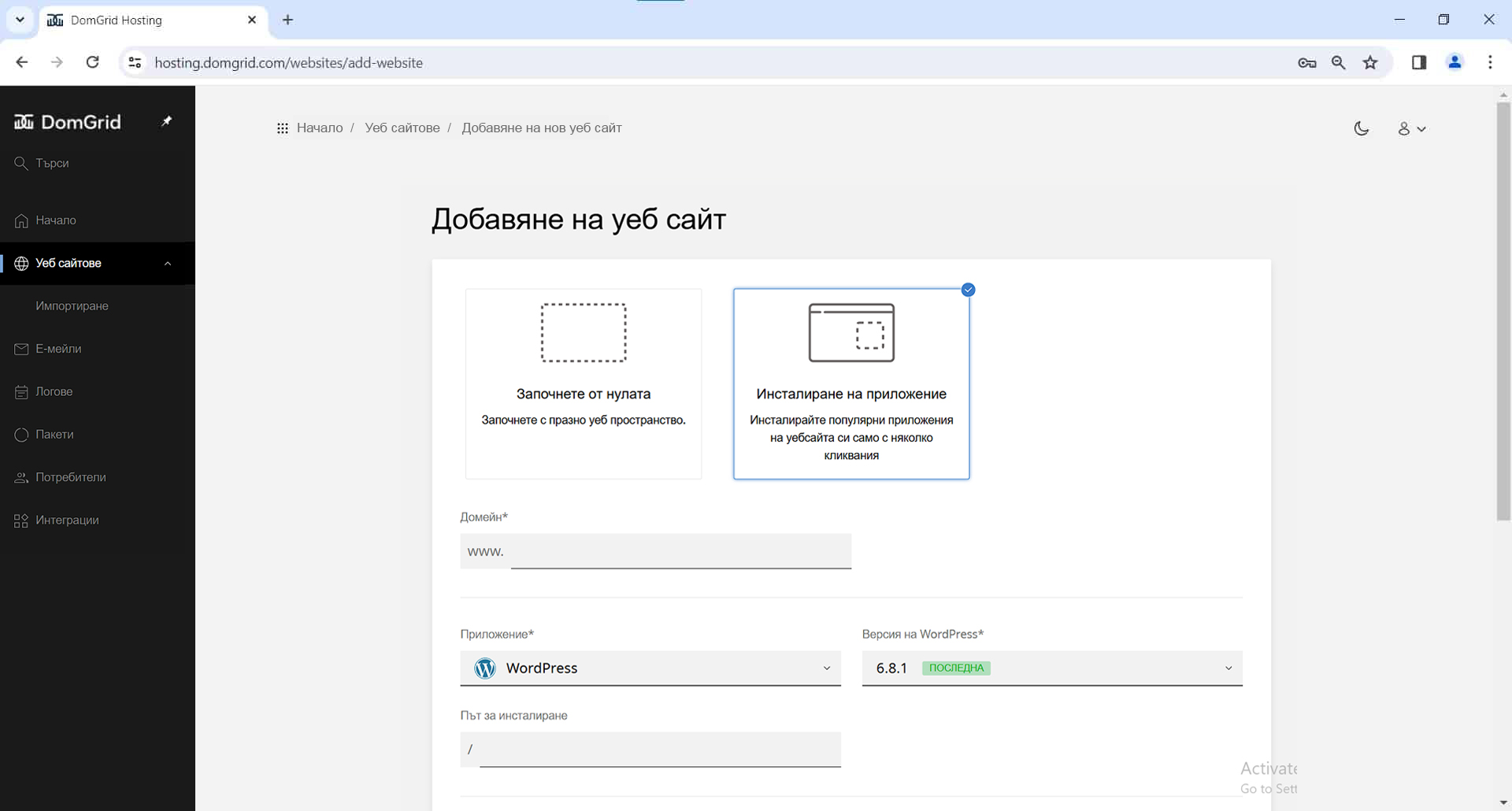Go to Начало breadcrumb link
This screenshot has height=811, width=1512.
(x=320, y=128)
